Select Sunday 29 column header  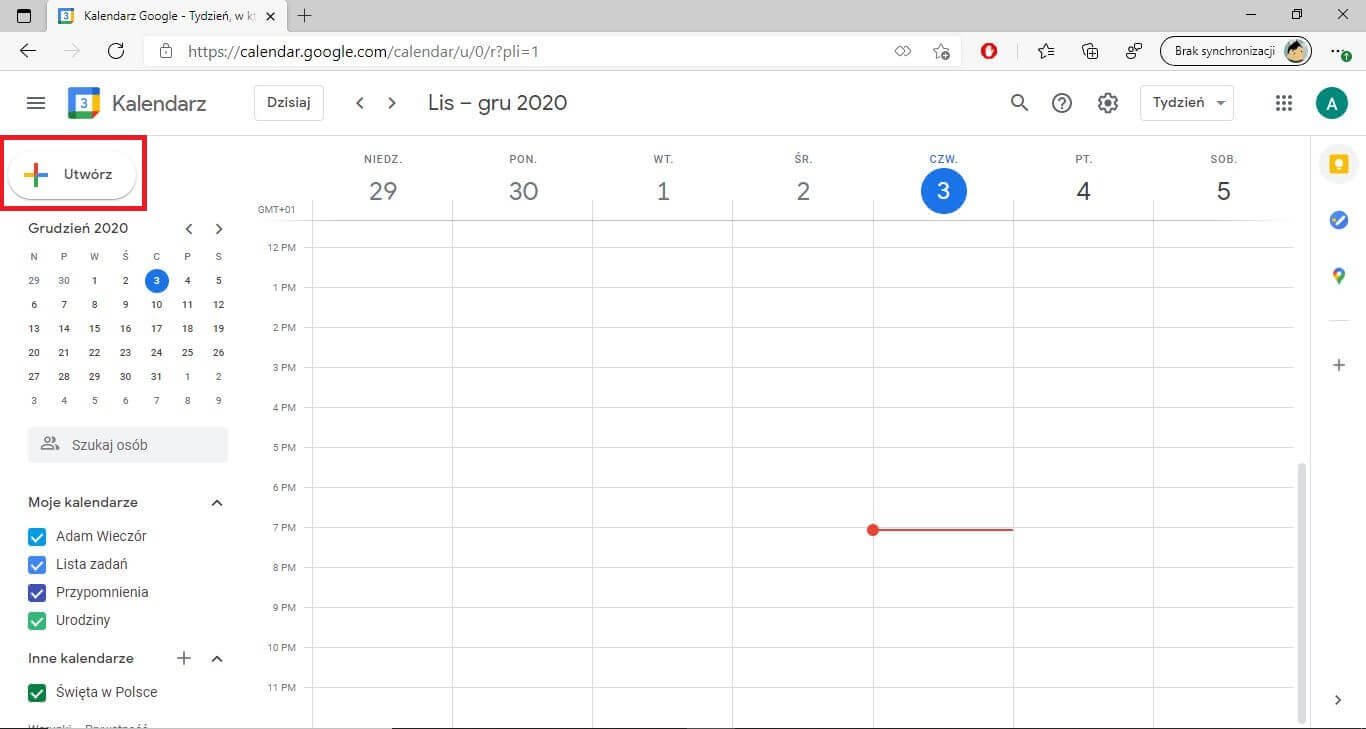383,180
